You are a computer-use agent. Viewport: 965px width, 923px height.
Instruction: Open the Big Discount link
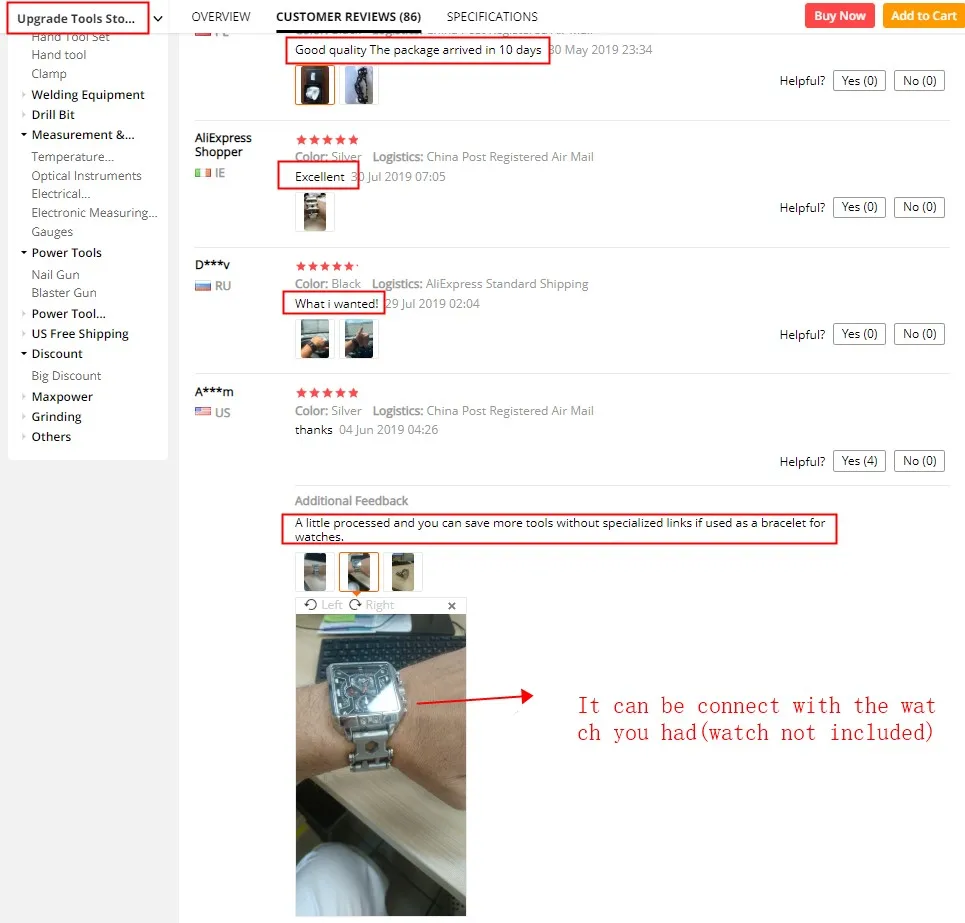[x=66, y=375]
